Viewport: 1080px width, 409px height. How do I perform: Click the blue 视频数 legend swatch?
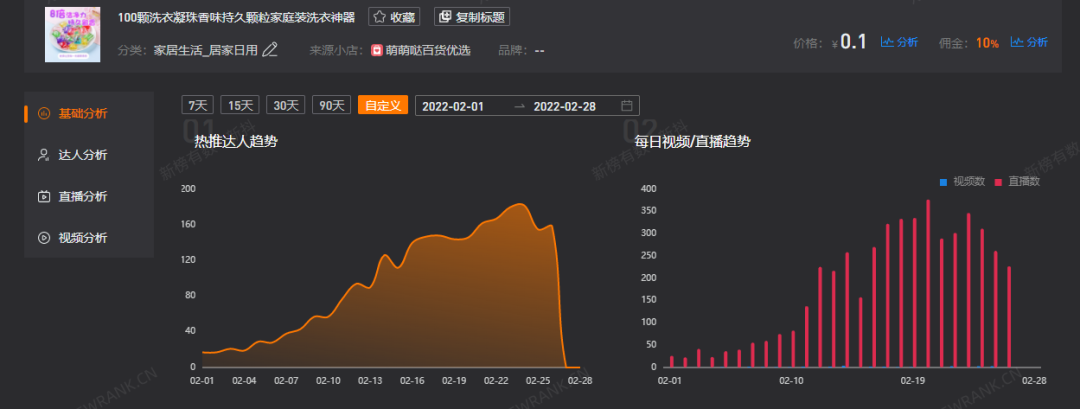point(944,182)
